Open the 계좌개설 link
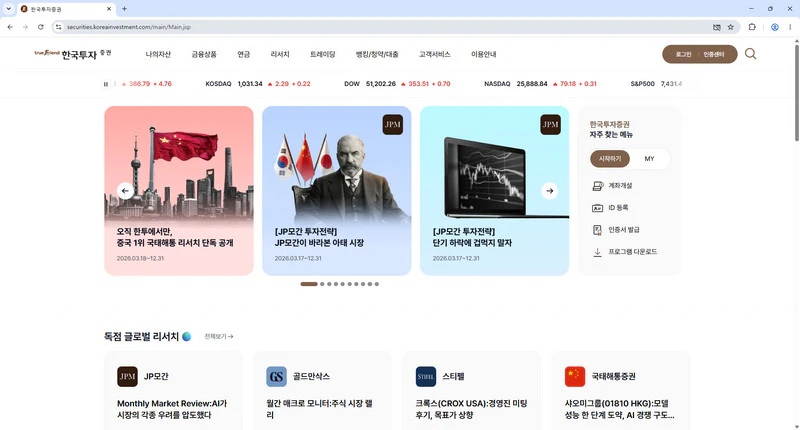Image resolution: width=800 pixels, height=430 pixels. point(620,186)
